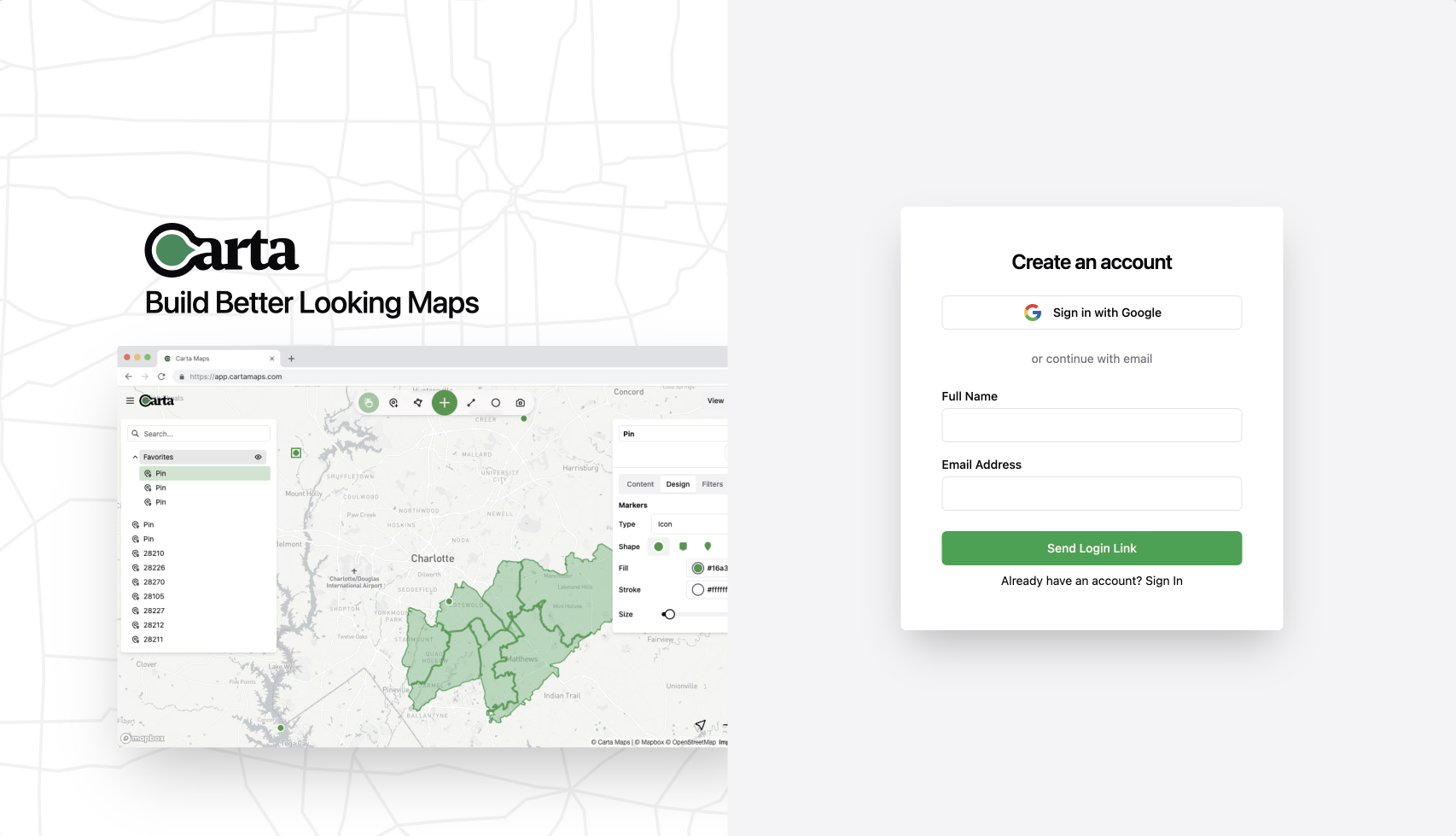Click the mapbox logo on the map
Viewport: 1456px width, 836px height.
(143, 739)
